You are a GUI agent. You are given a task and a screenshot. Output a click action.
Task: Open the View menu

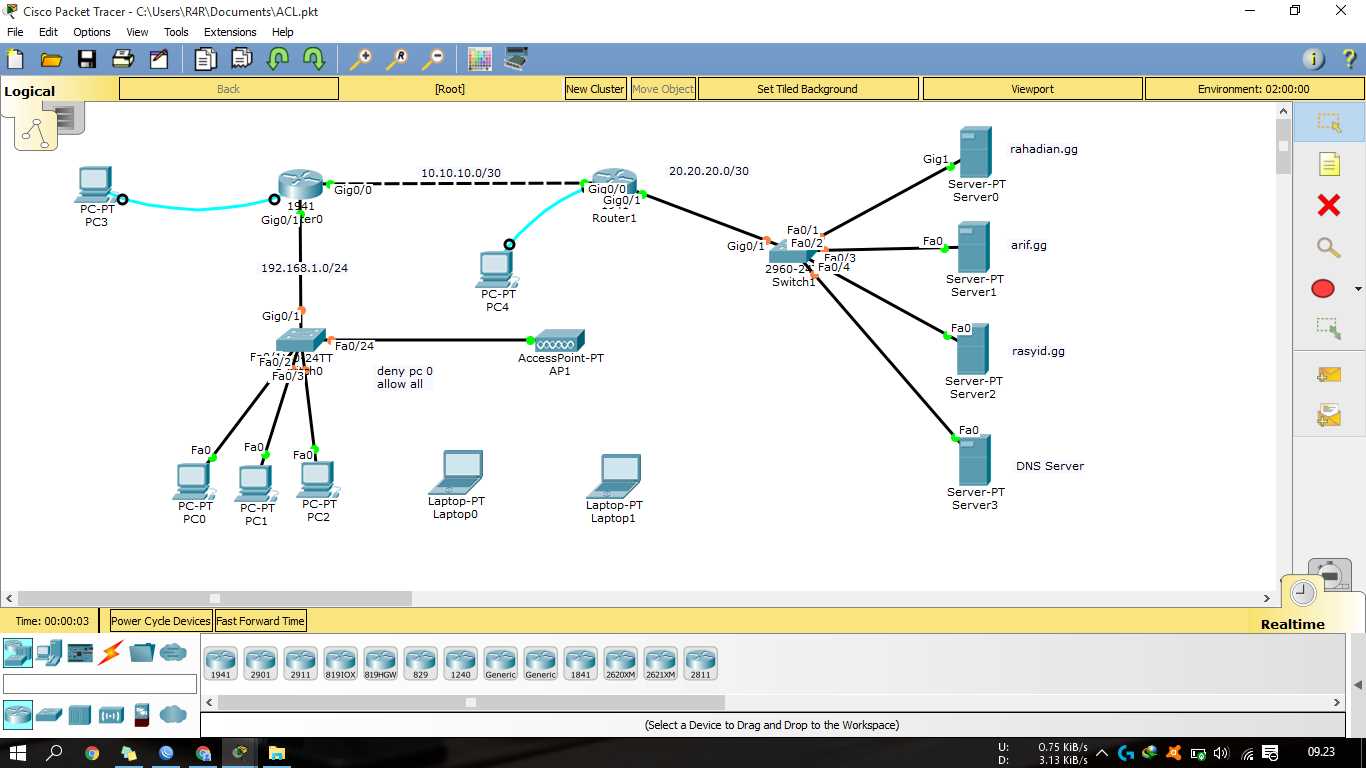tap(137, 32)
